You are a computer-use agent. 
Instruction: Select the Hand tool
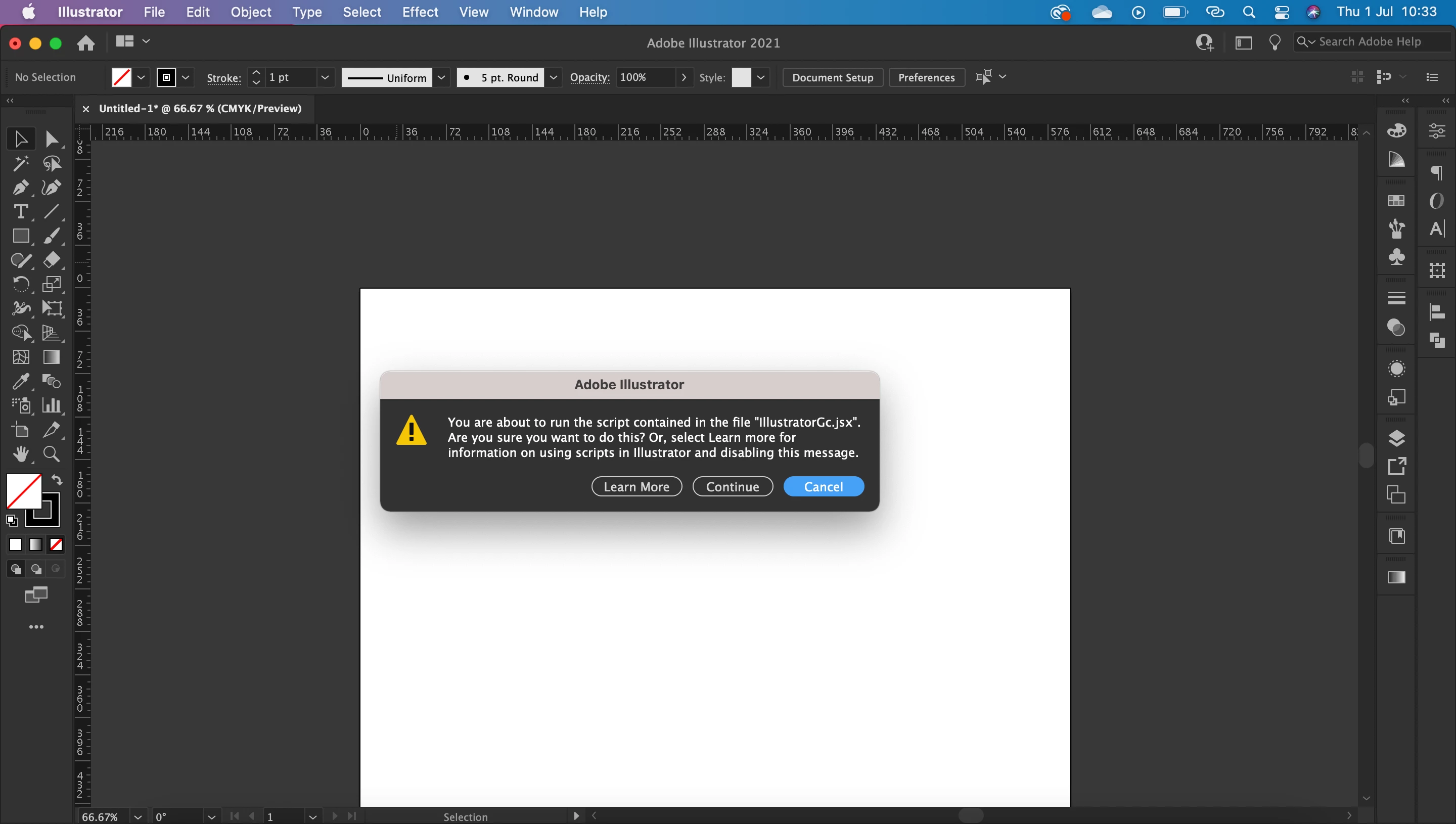[21, 454]
